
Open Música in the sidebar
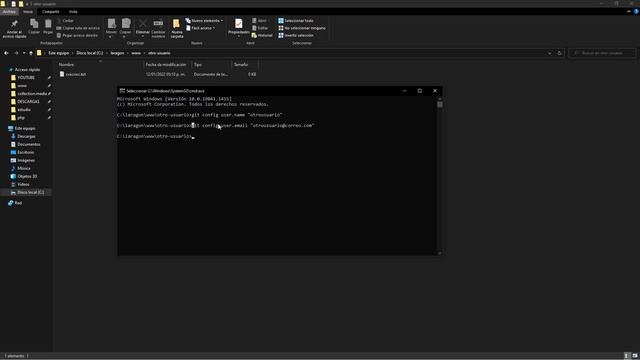[x=24, y=168]
